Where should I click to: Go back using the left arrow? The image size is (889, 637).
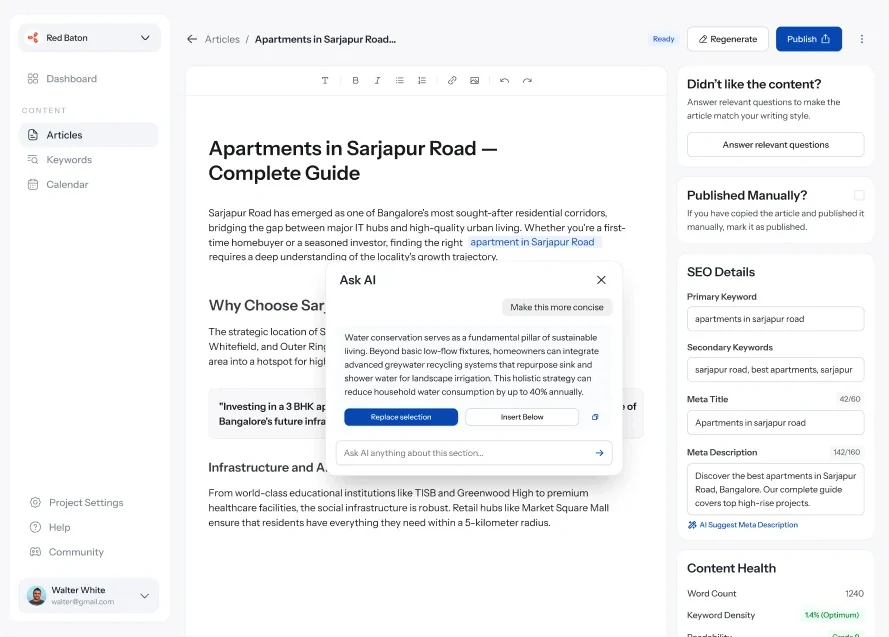[192, 39]
